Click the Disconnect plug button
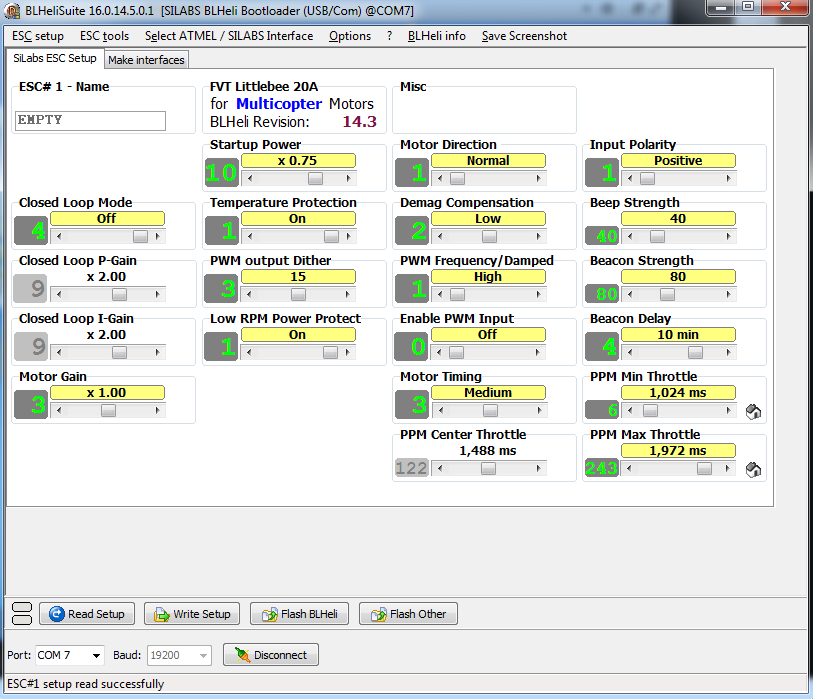 pyautogui.click(x=270, y=655)
